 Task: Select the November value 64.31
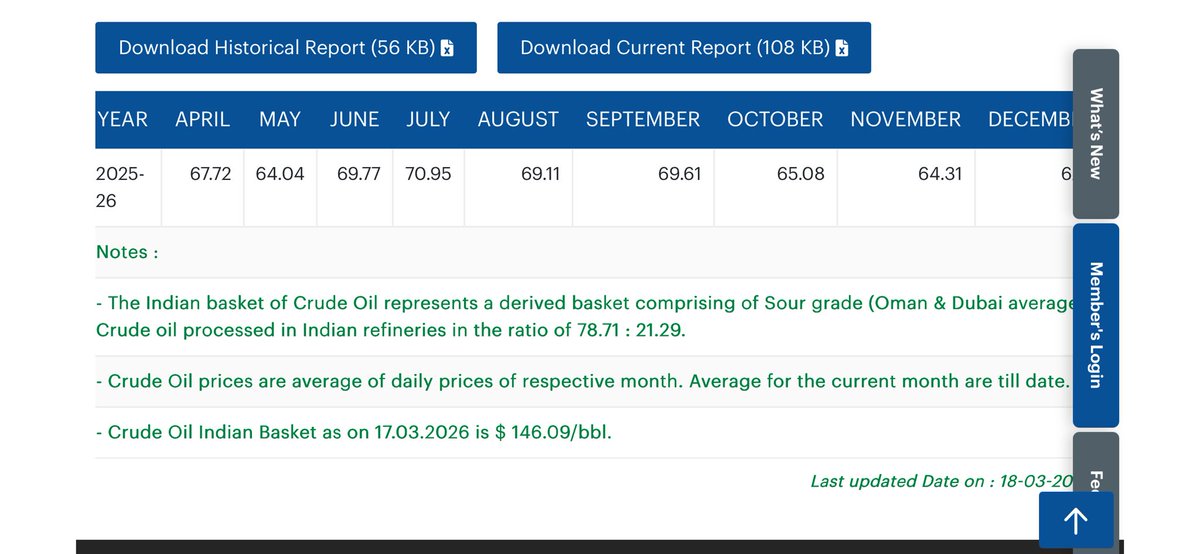point(940,174)
